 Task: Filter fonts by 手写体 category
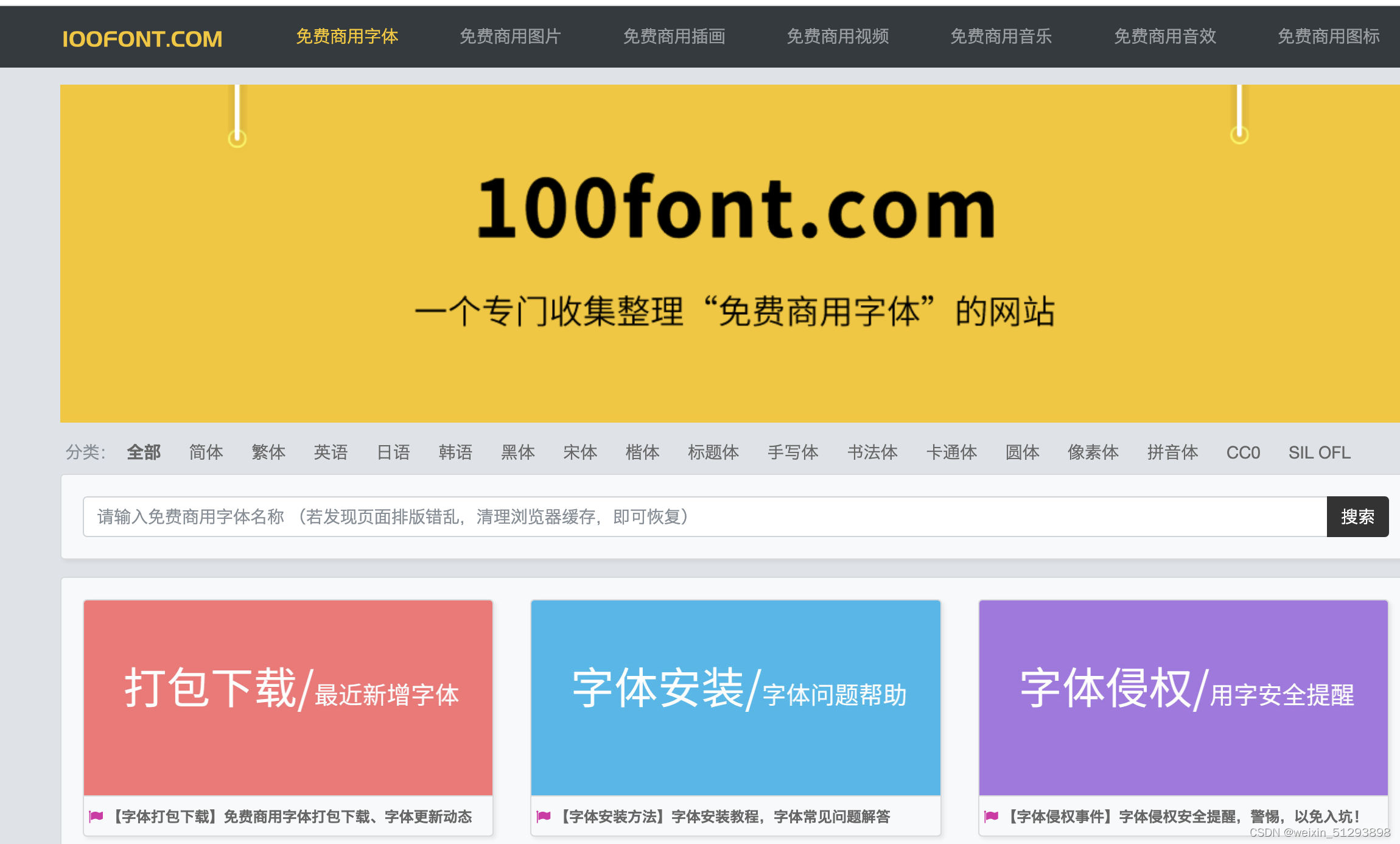tap(793, 452)
